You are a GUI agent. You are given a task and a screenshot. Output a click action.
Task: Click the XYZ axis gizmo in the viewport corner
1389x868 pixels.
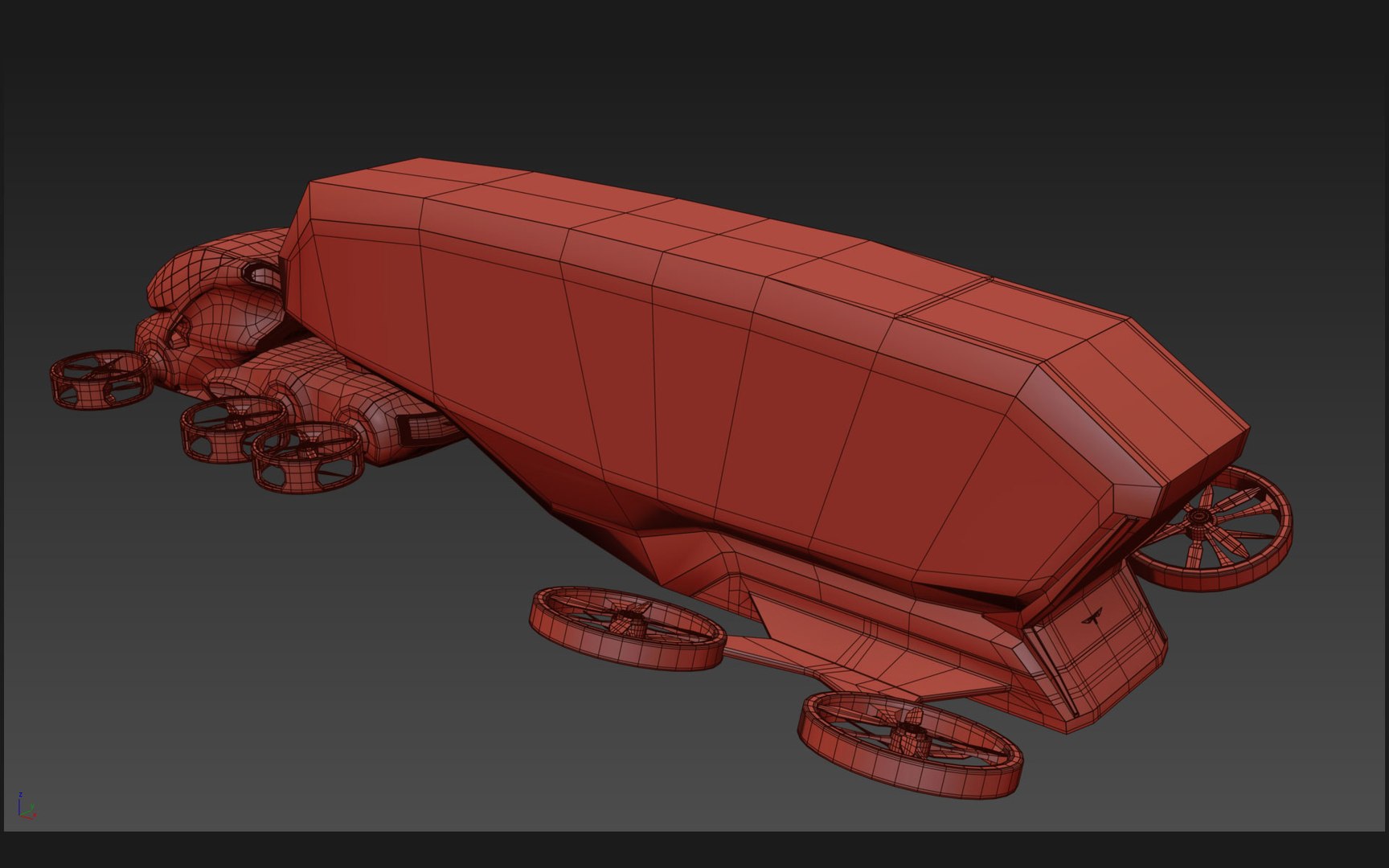(26, 806)
